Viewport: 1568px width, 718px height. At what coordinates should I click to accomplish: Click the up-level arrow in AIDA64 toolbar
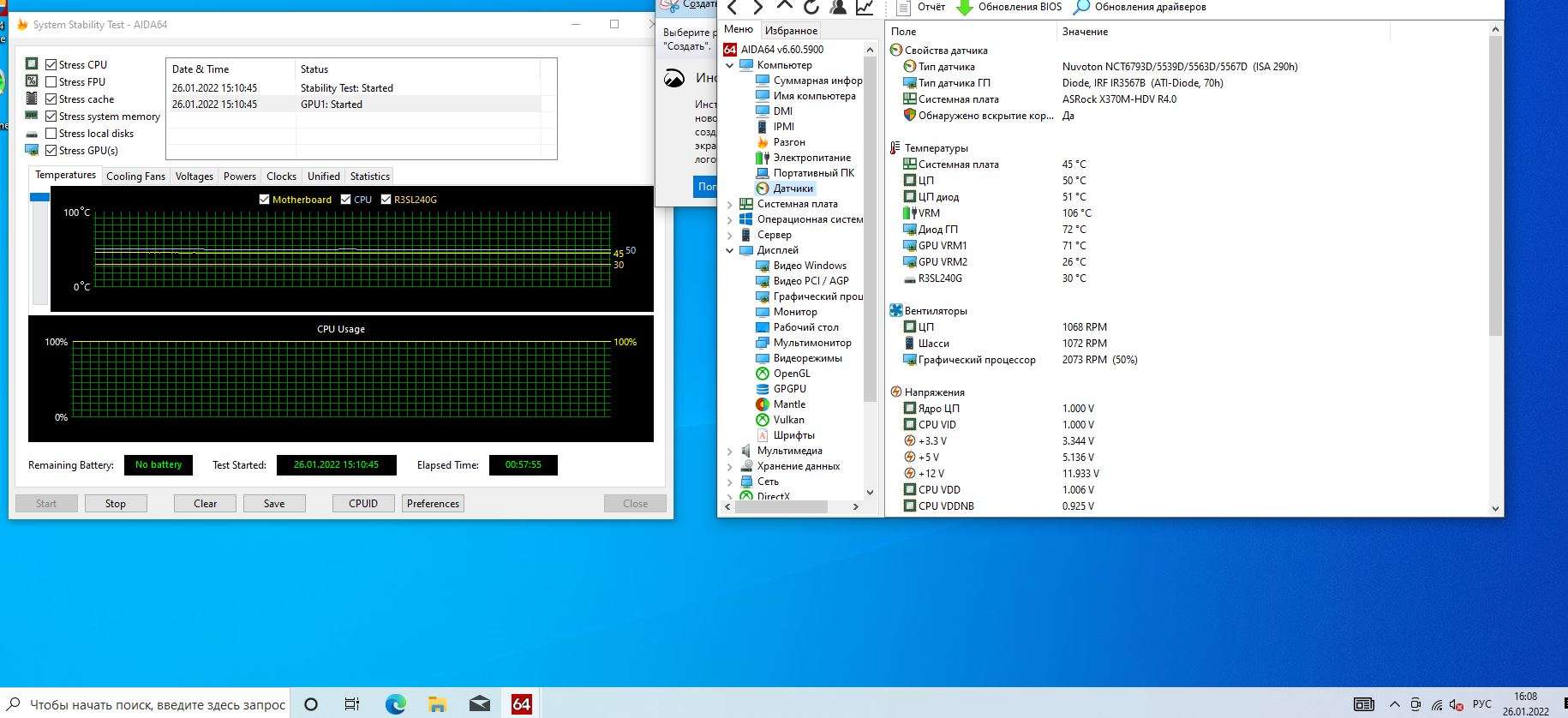[784, 6]
